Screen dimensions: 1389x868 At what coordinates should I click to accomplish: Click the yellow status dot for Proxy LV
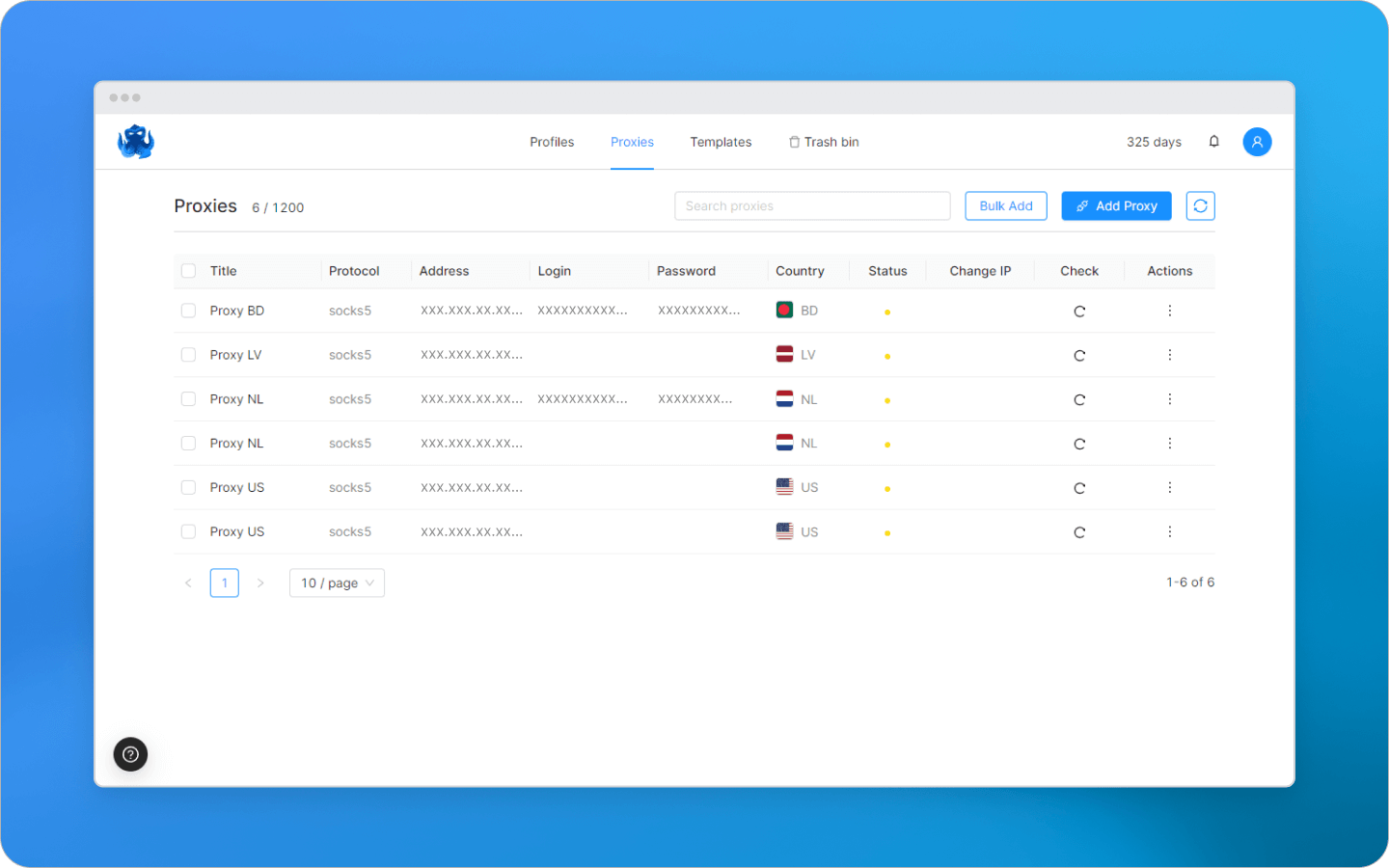click(887, 357)
